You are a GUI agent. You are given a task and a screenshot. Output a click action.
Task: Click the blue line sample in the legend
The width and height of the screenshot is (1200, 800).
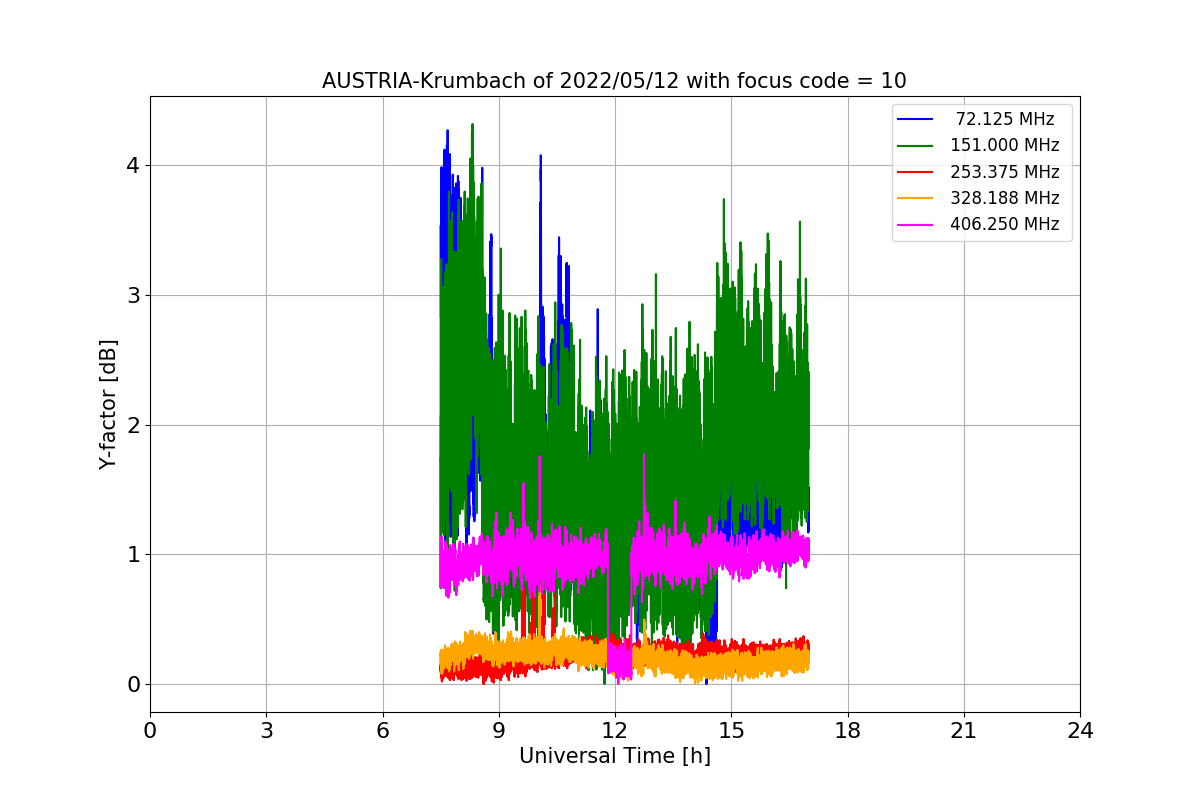[915, 120]
